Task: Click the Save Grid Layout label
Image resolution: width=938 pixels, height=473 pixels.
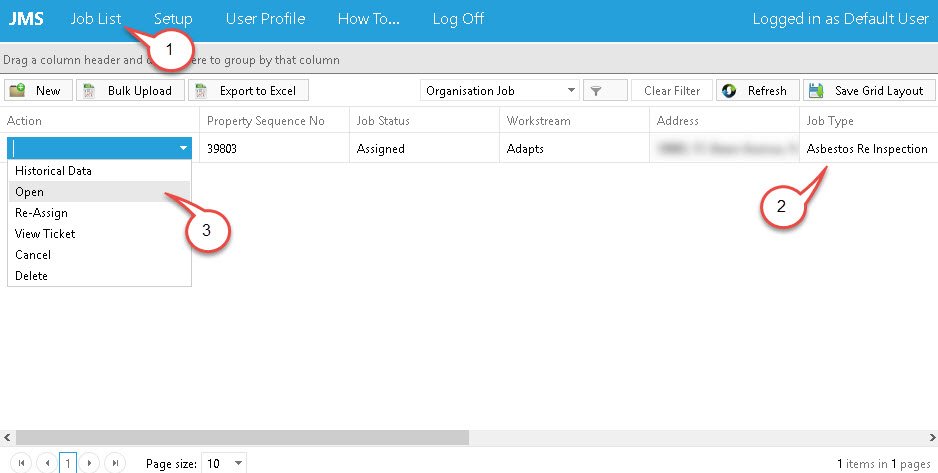Action: click(879, 91)
